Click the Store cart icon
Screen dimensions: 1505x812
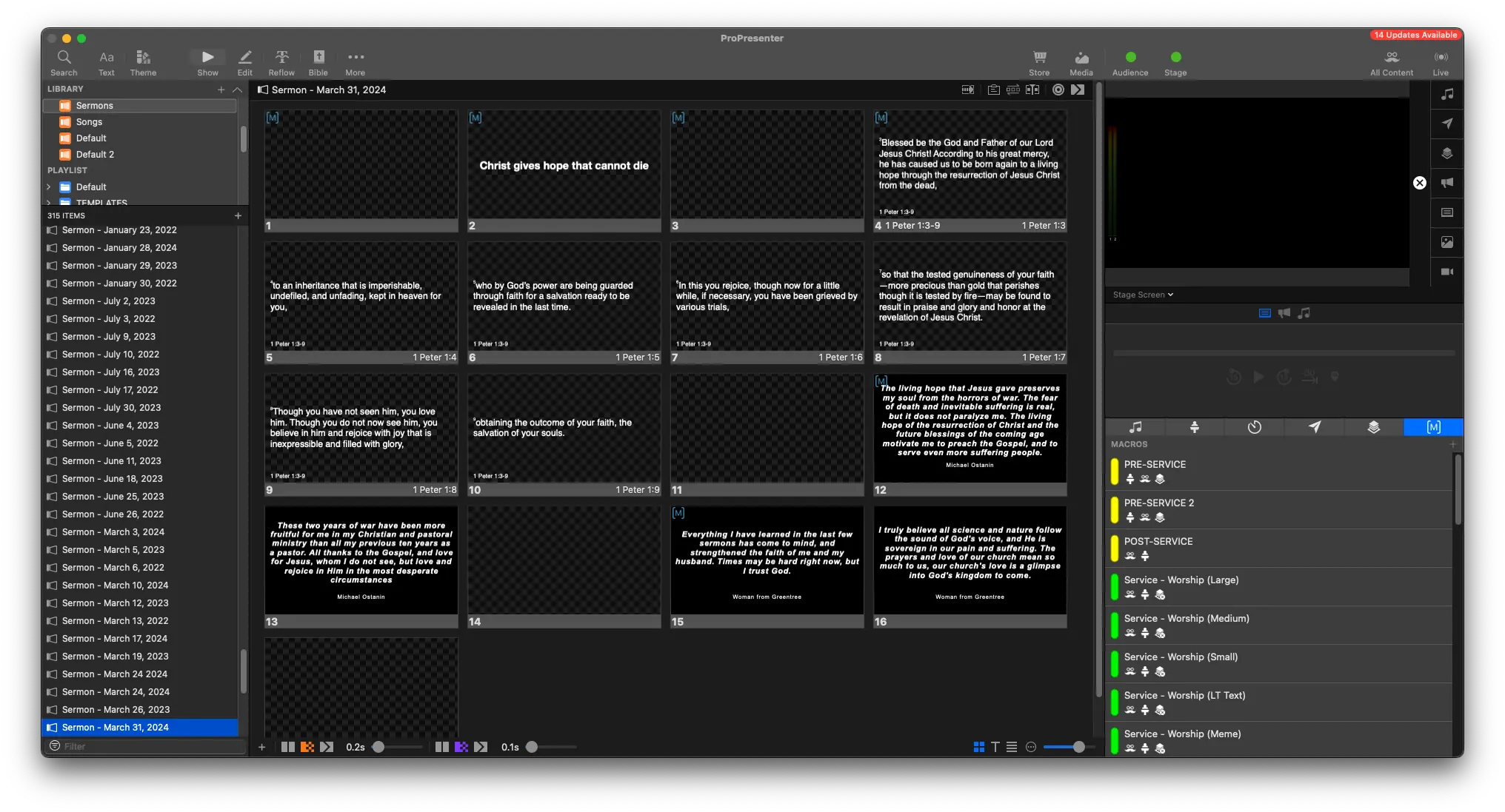(1039, 61)
